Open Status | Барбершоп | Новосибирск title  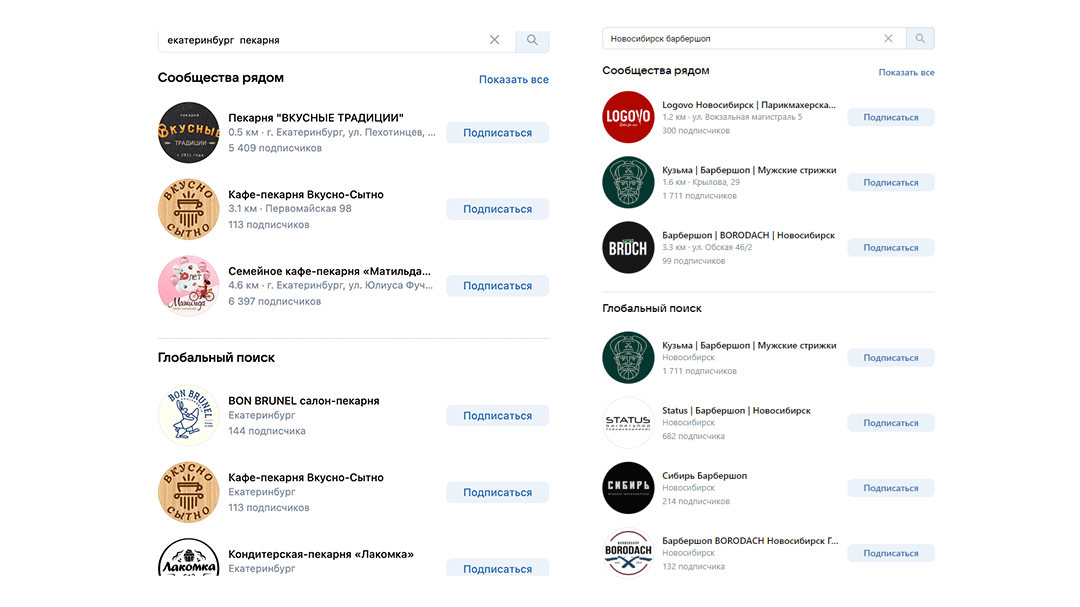pyautogui.click(x=736, y=410)
